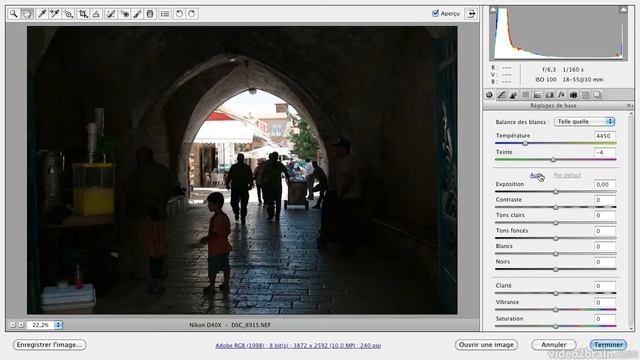Screen dimensions: 640x360
Task: Click the Teinte value field
Action: 604,153
